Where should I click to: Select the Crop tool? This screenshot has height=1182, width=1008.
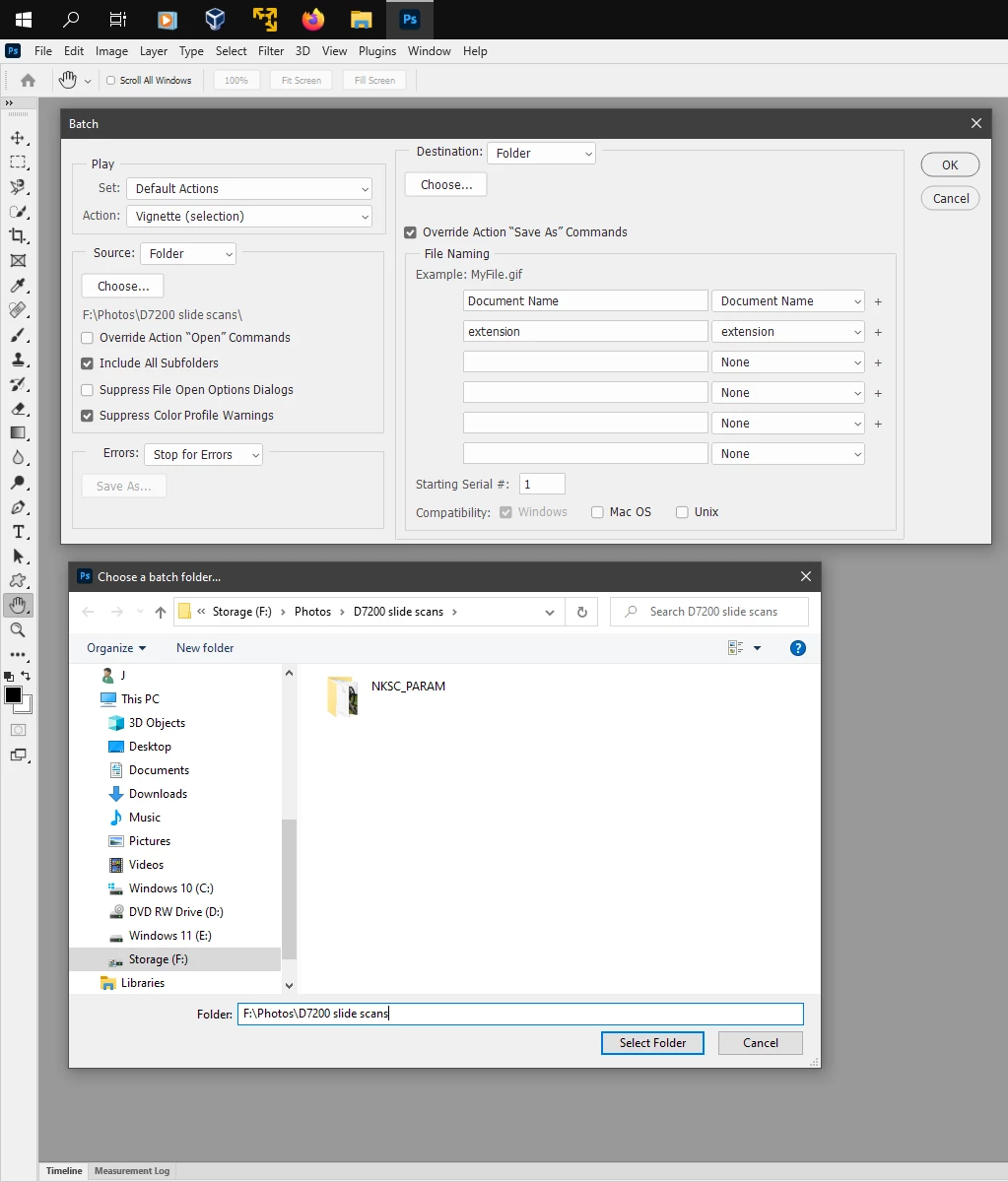click(x=18, y=236)
